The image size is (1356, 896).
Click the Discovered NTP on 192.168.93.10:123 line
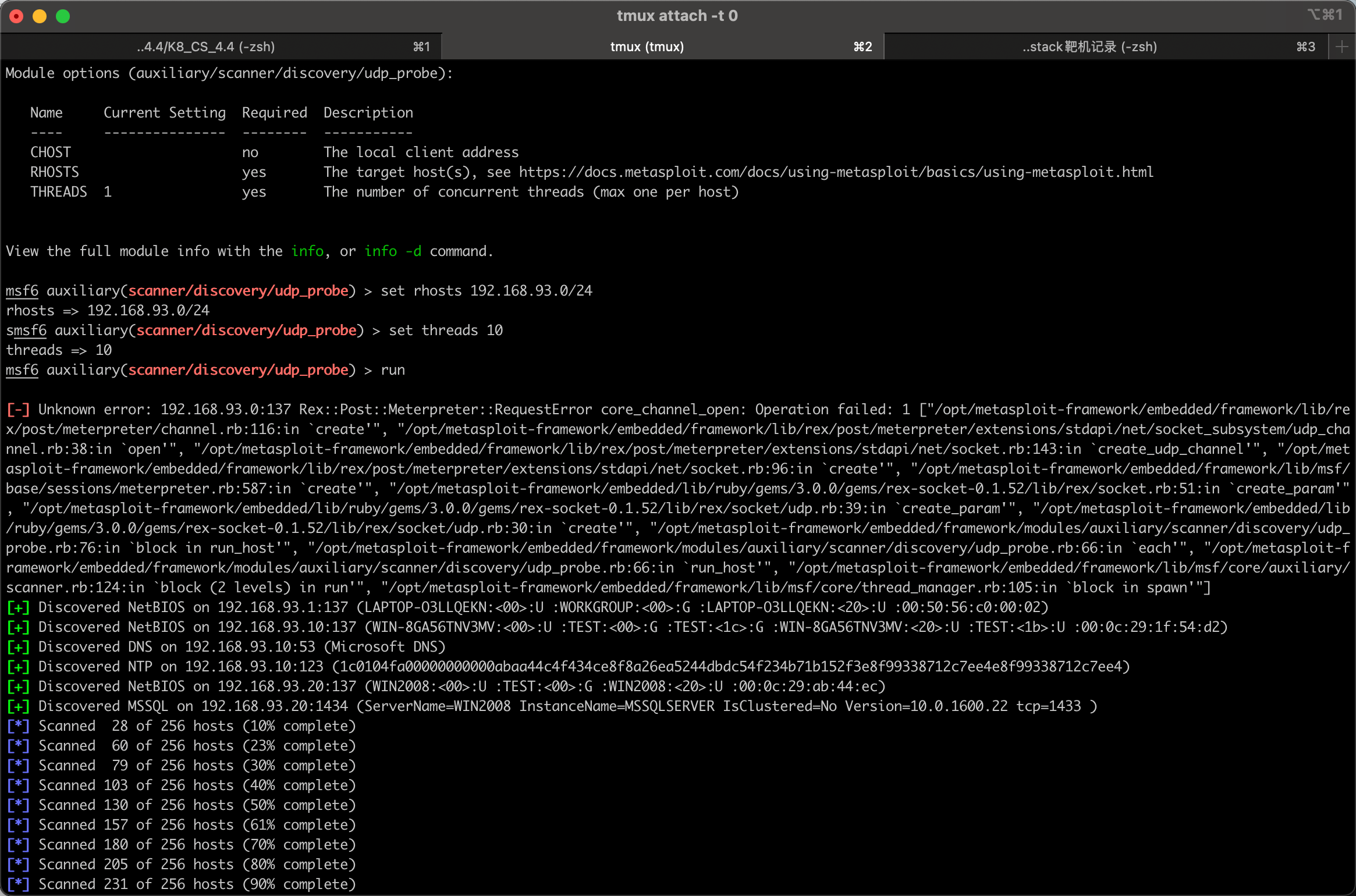(x=568, y=667)
